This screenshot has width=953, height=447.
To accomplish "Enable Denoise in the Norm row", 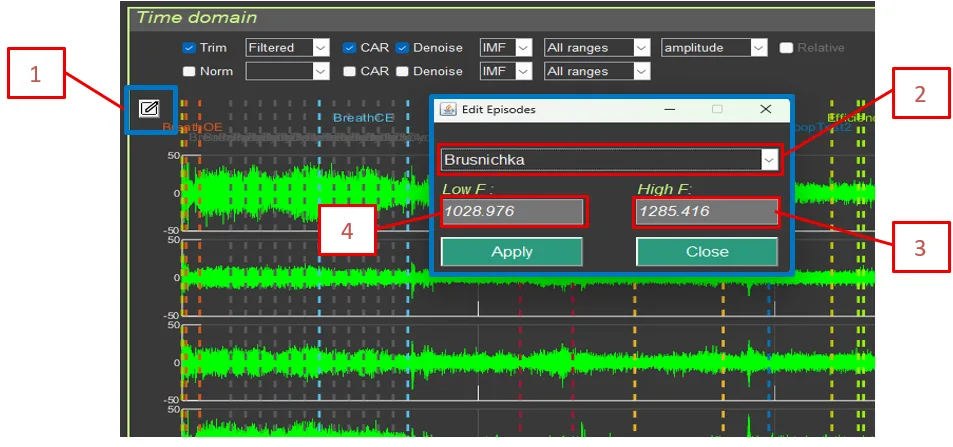I will point(402,72).
